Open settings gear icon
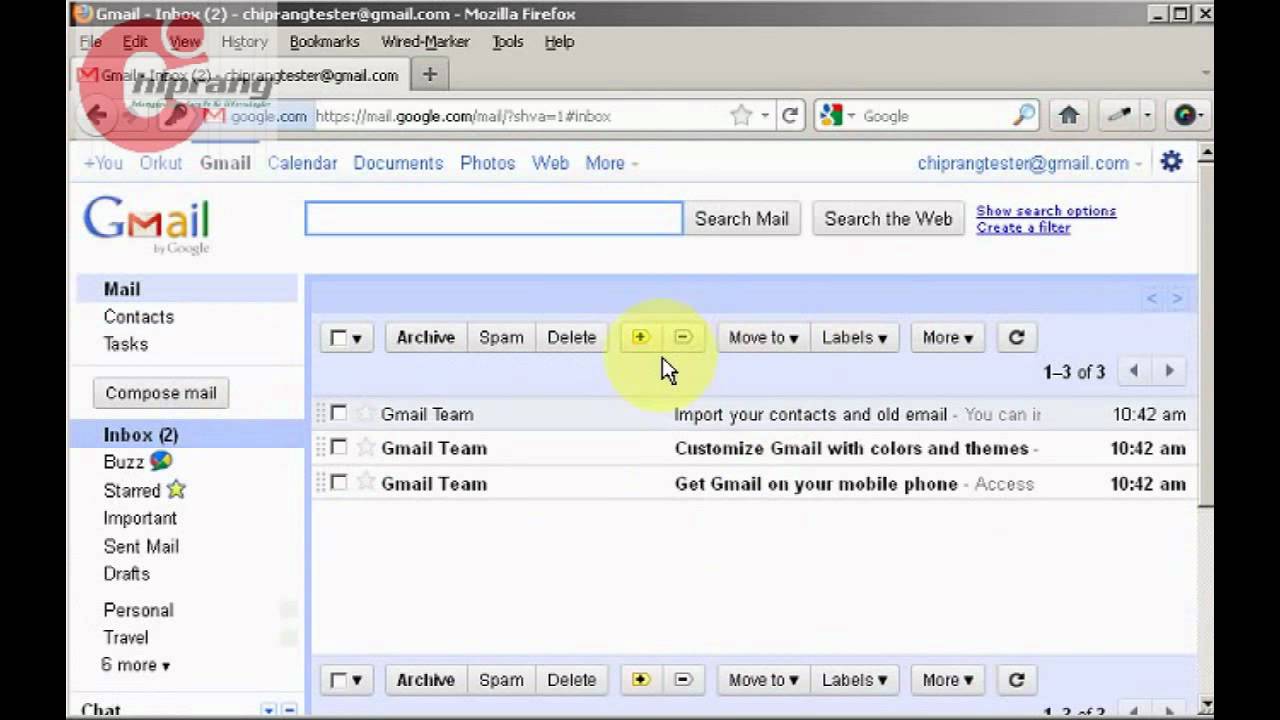1280x720 pixels. 1171,162
